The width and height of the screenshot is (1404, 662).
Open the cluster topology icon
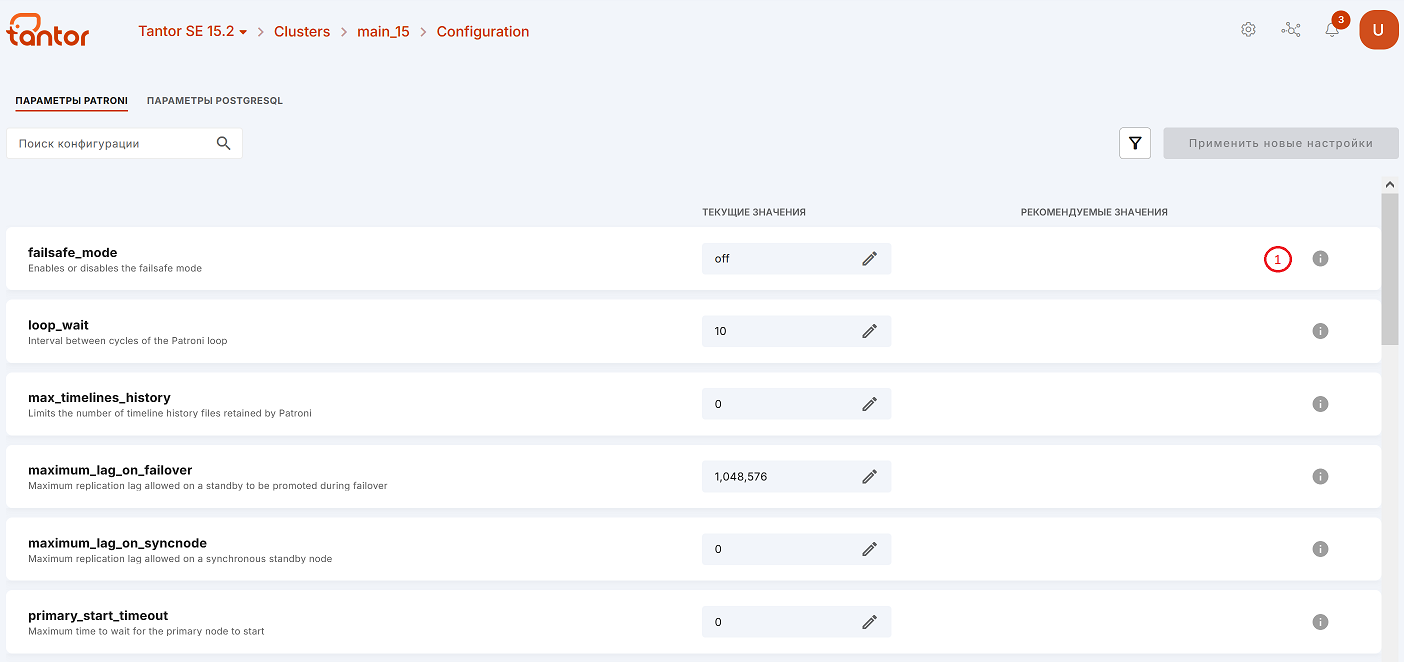pyautogui.click(x=1291, y=30)
